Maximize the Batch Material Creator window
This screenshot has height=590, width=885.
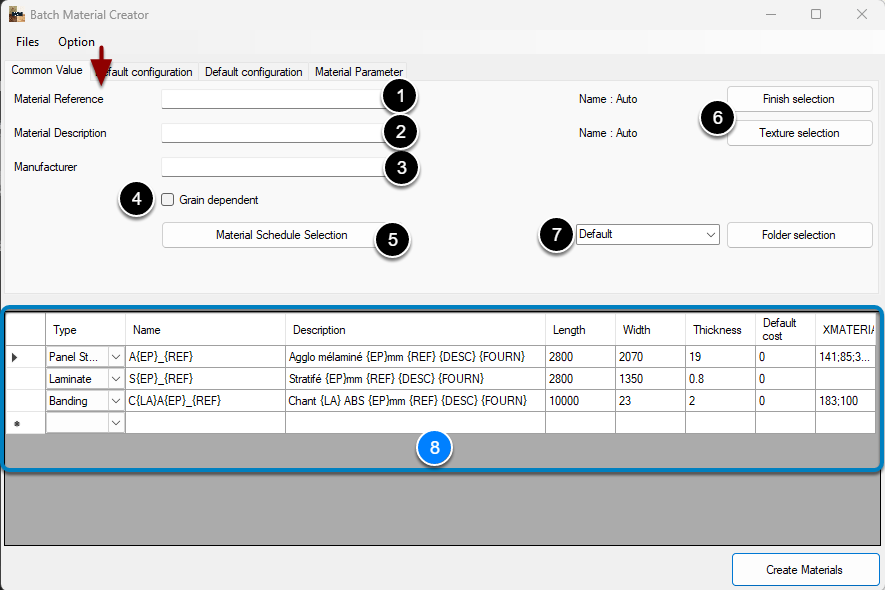pos(816,14)
